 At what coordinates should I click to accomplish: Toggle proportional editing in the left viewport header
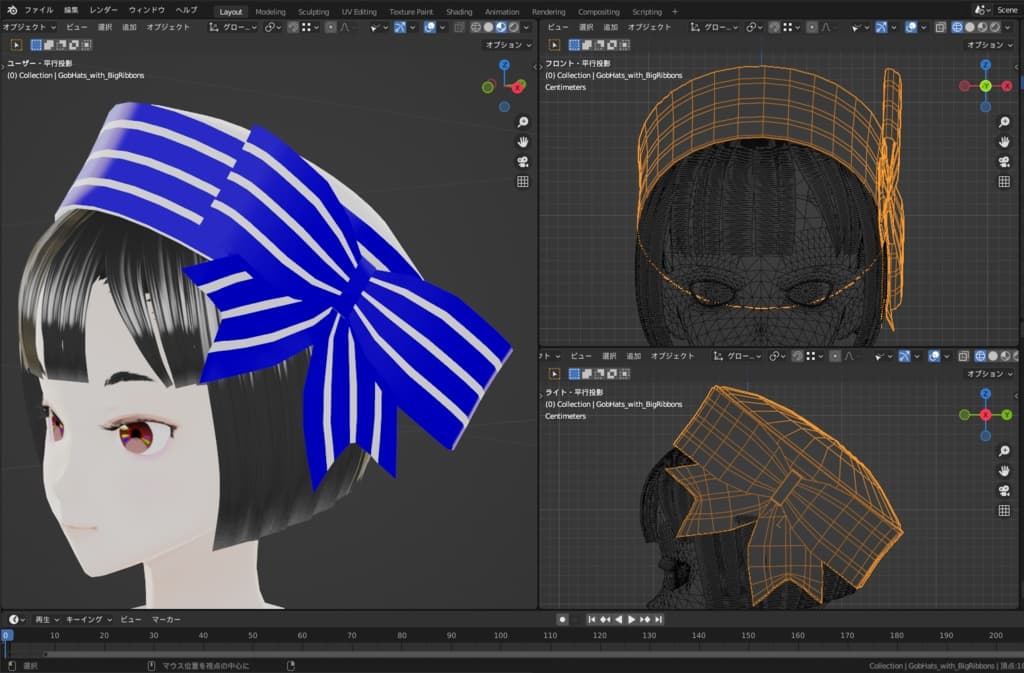tap(331, 27)
